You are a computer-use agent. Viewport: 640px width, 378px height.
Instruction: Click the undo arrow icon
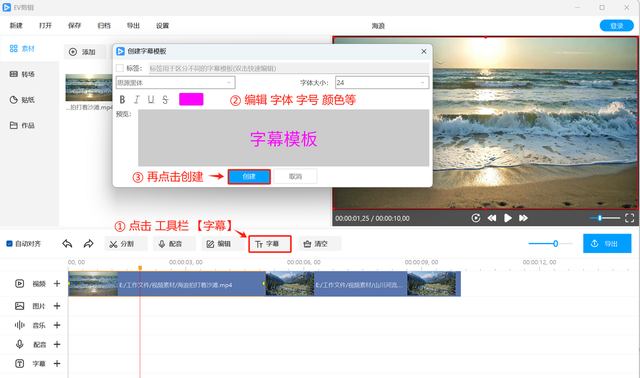[x=67, y=244]
